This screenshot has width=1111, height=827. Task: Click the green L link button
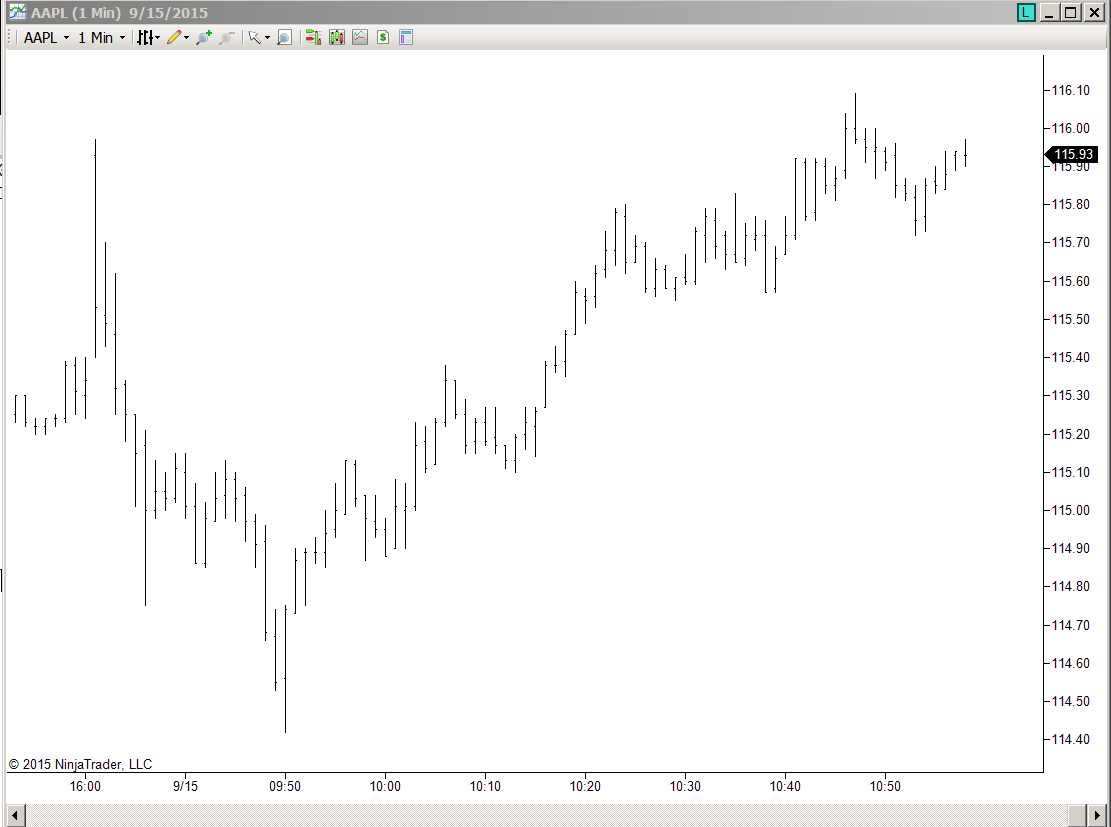point(1025,12)
